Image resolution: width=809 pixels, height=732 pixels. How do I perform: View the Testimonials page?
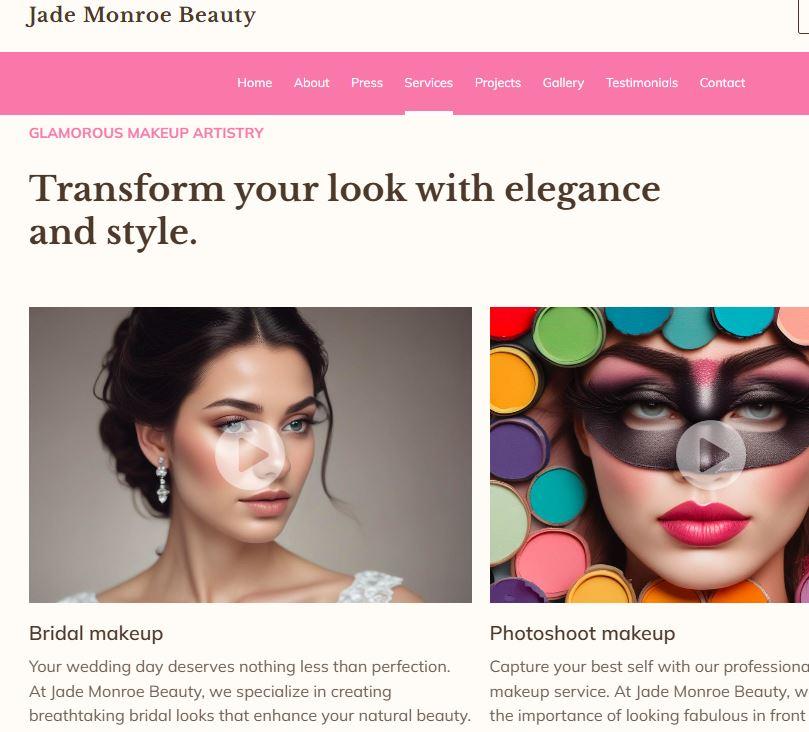tap(642, 83)
